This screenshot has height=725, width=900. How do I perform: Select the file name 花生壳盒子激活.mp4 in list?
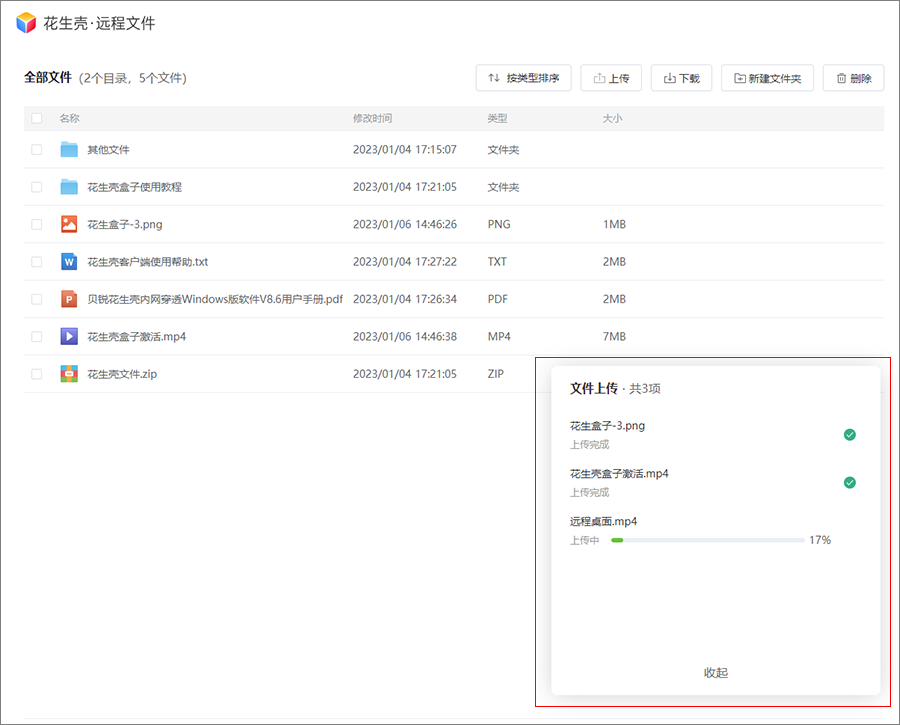tap(137, 336)
